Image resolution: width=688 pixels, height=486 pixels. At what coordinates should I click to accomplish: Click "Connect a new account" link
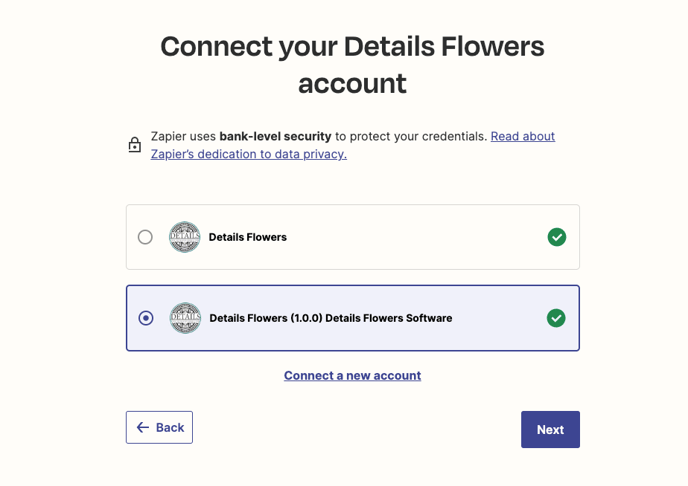352,375
